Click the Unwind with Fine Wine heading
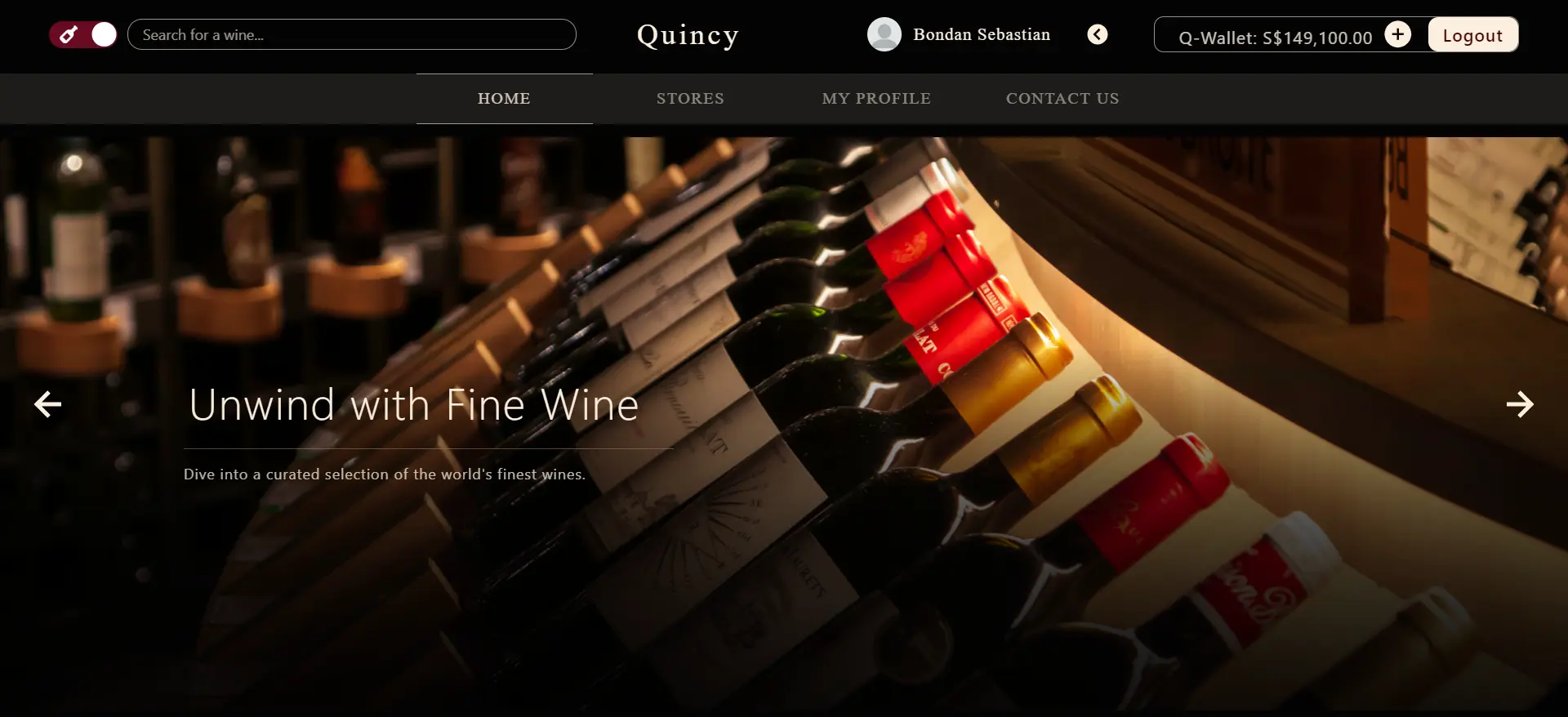 point(414,405)
